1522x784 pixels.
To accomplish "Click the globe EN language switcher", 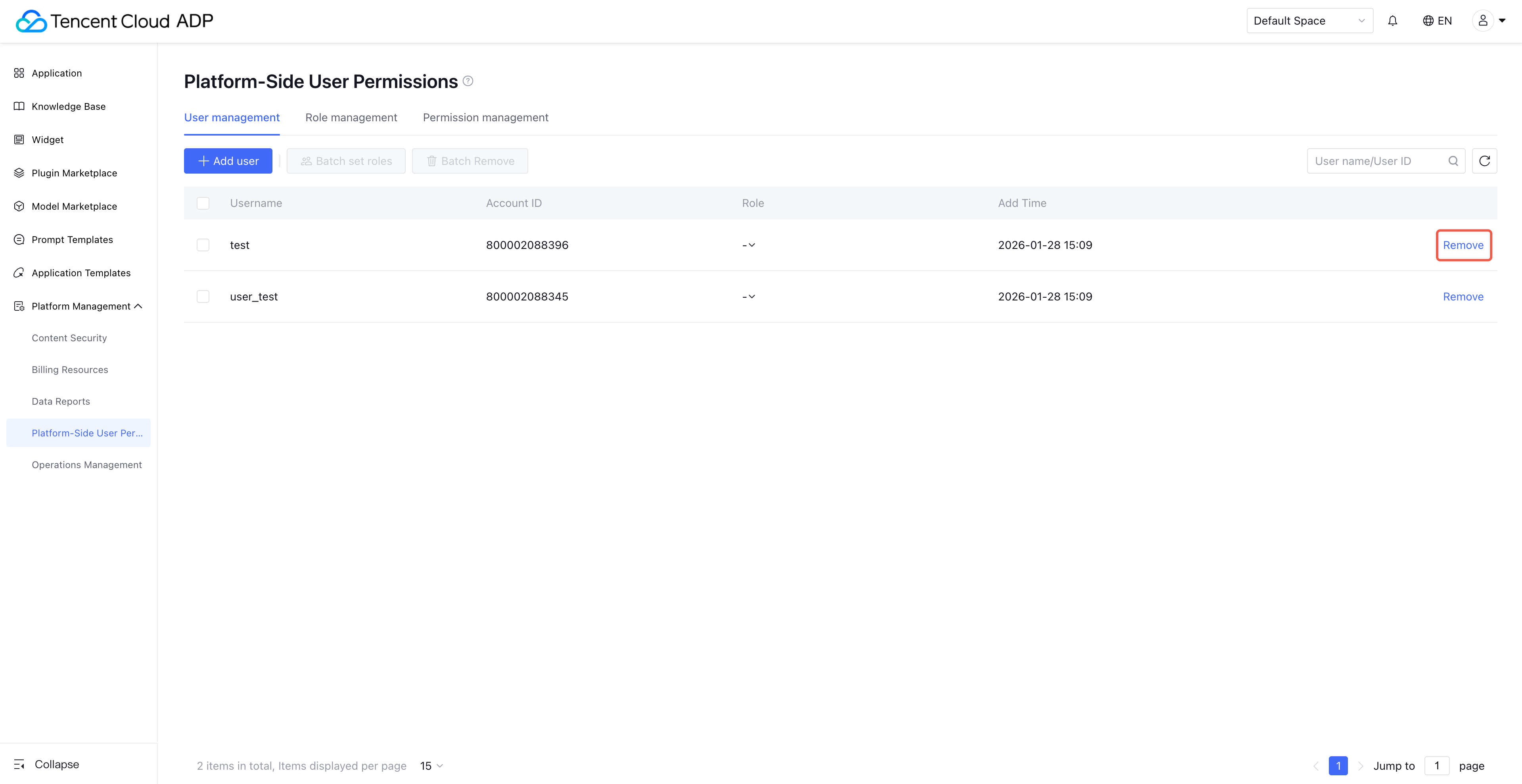I will pyautogui.click(x=1437, y=21).
